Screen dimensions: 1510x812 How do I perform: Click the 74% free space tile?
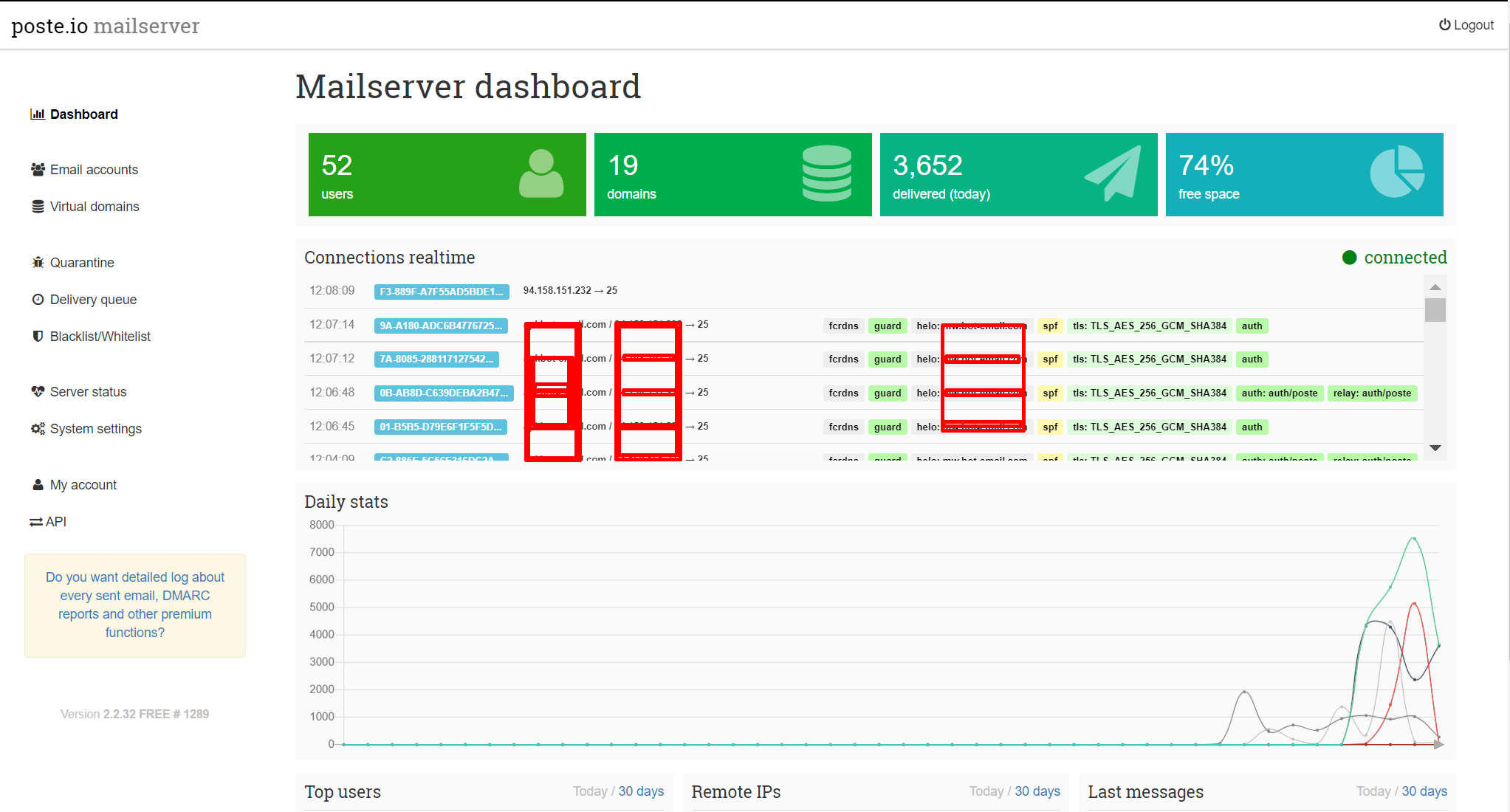[x=1303, y=175]
